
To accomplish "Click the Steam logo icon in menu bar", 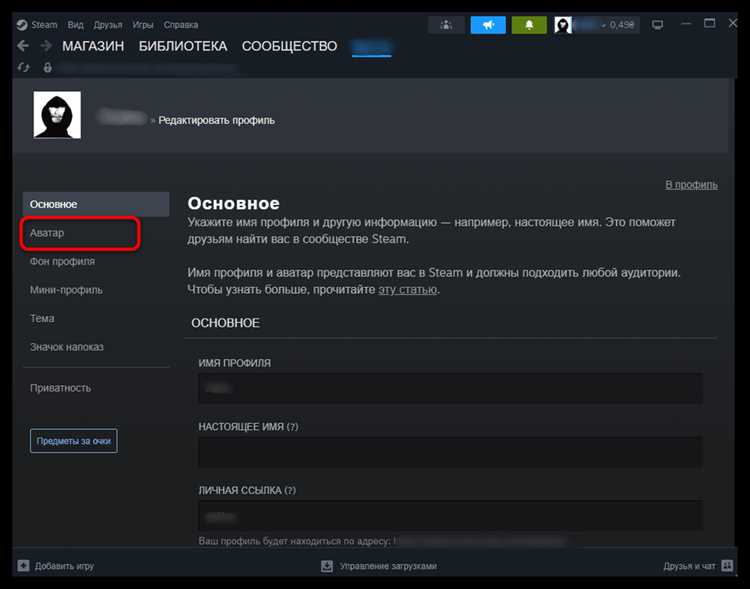I will point(22,25).
